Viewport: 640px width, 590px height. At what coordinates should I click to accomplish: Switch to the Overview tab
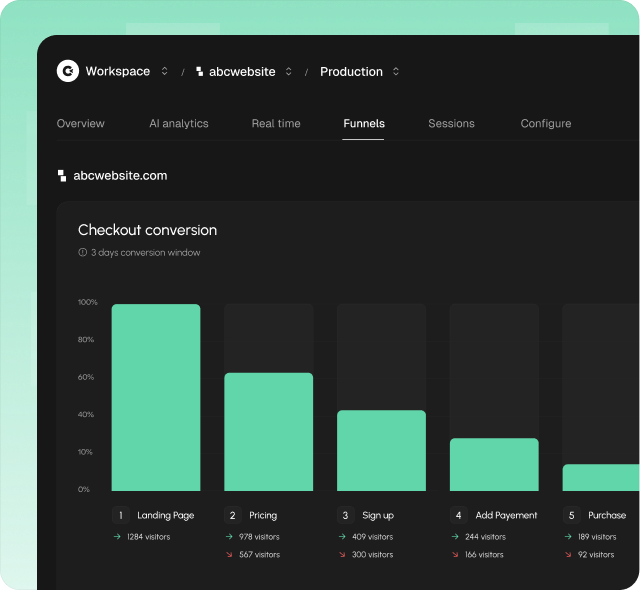[x=80, y=124]
